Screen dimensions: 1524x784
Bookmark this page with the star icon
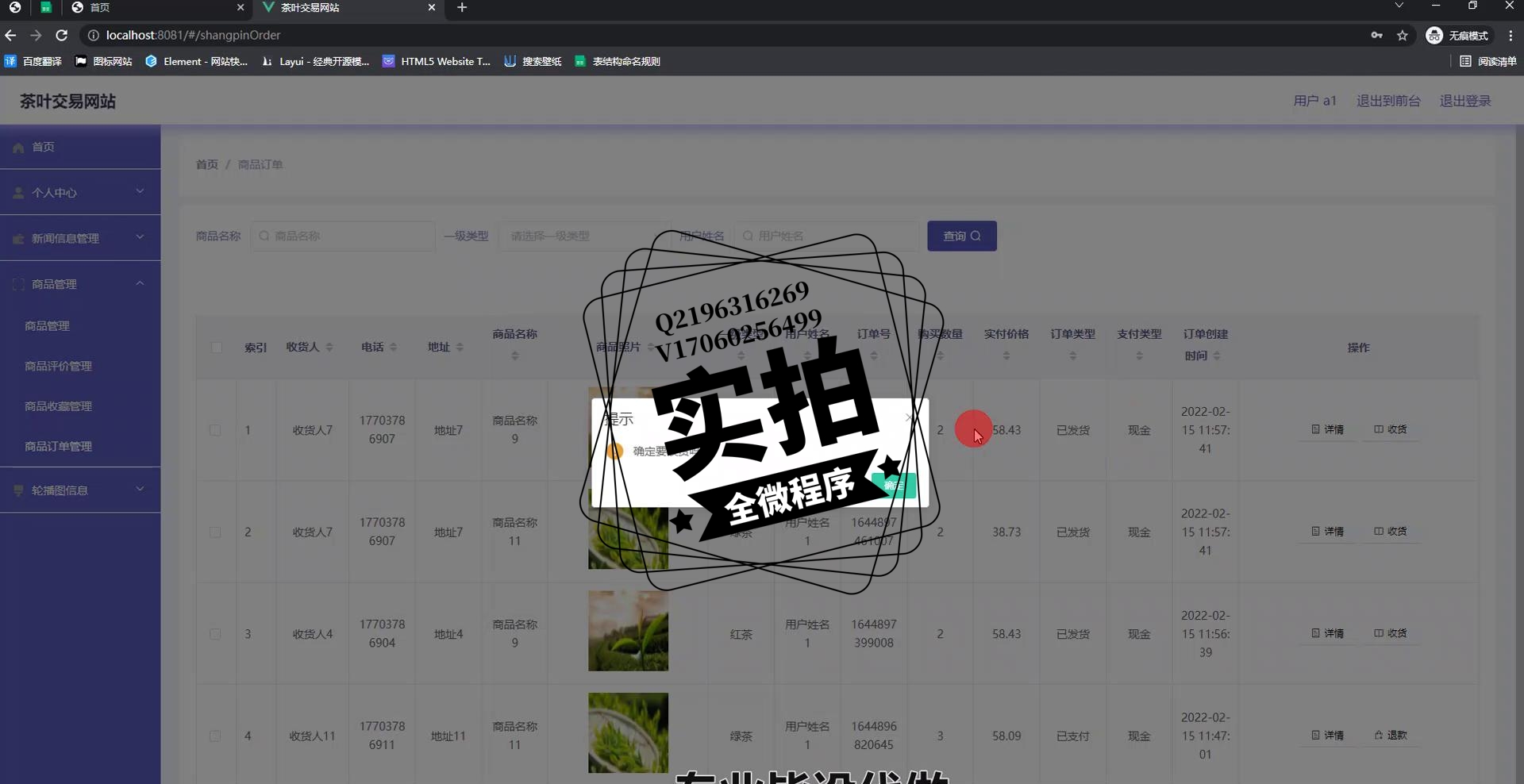pyautogui.click(x=1403, y=35)
